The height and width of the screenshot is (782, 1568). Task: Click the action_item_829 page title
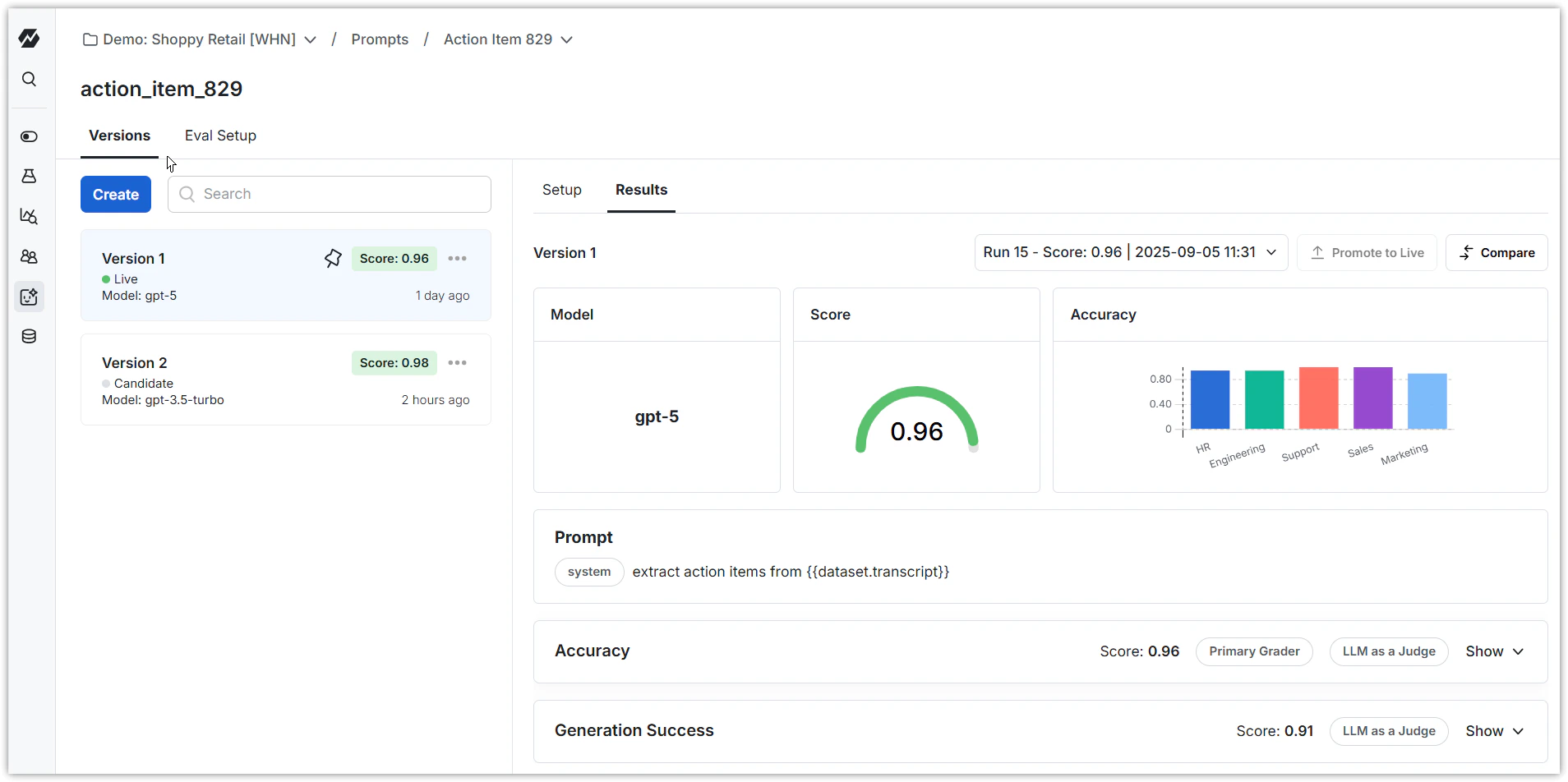162,89
